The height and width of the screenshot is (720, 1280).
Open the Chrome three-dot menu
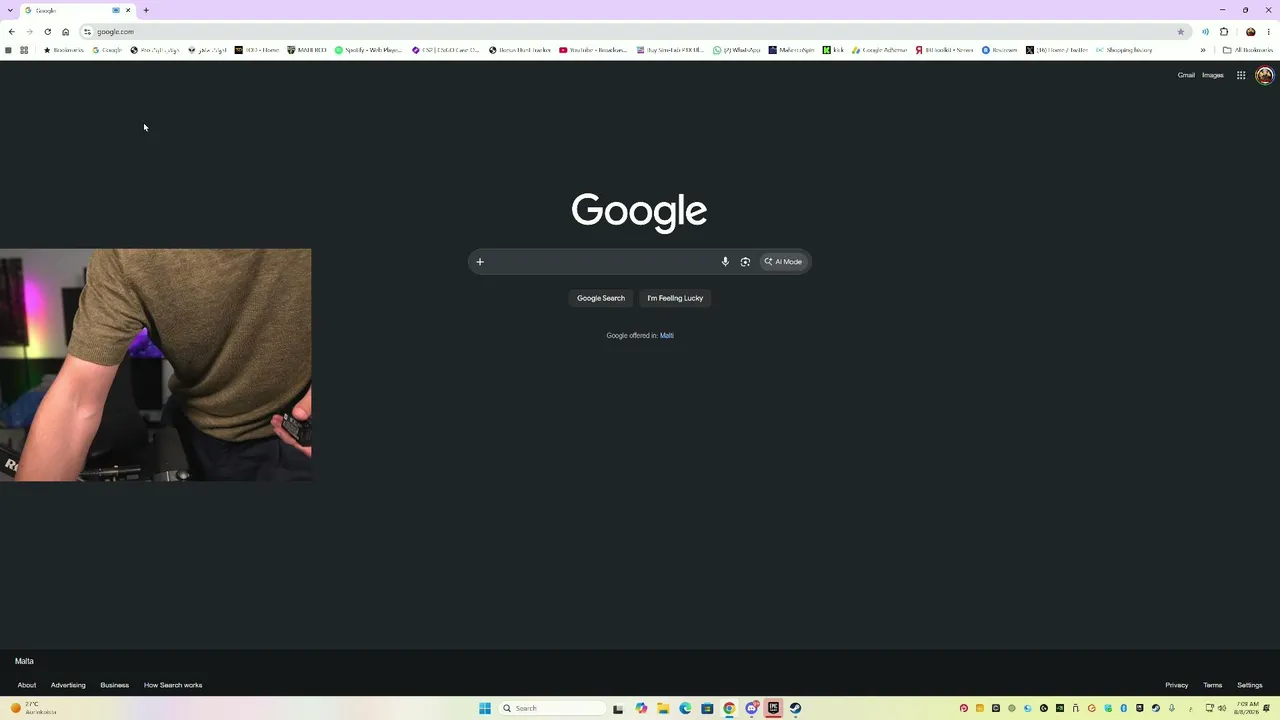pyautogui.click(x=1268, y=32)
